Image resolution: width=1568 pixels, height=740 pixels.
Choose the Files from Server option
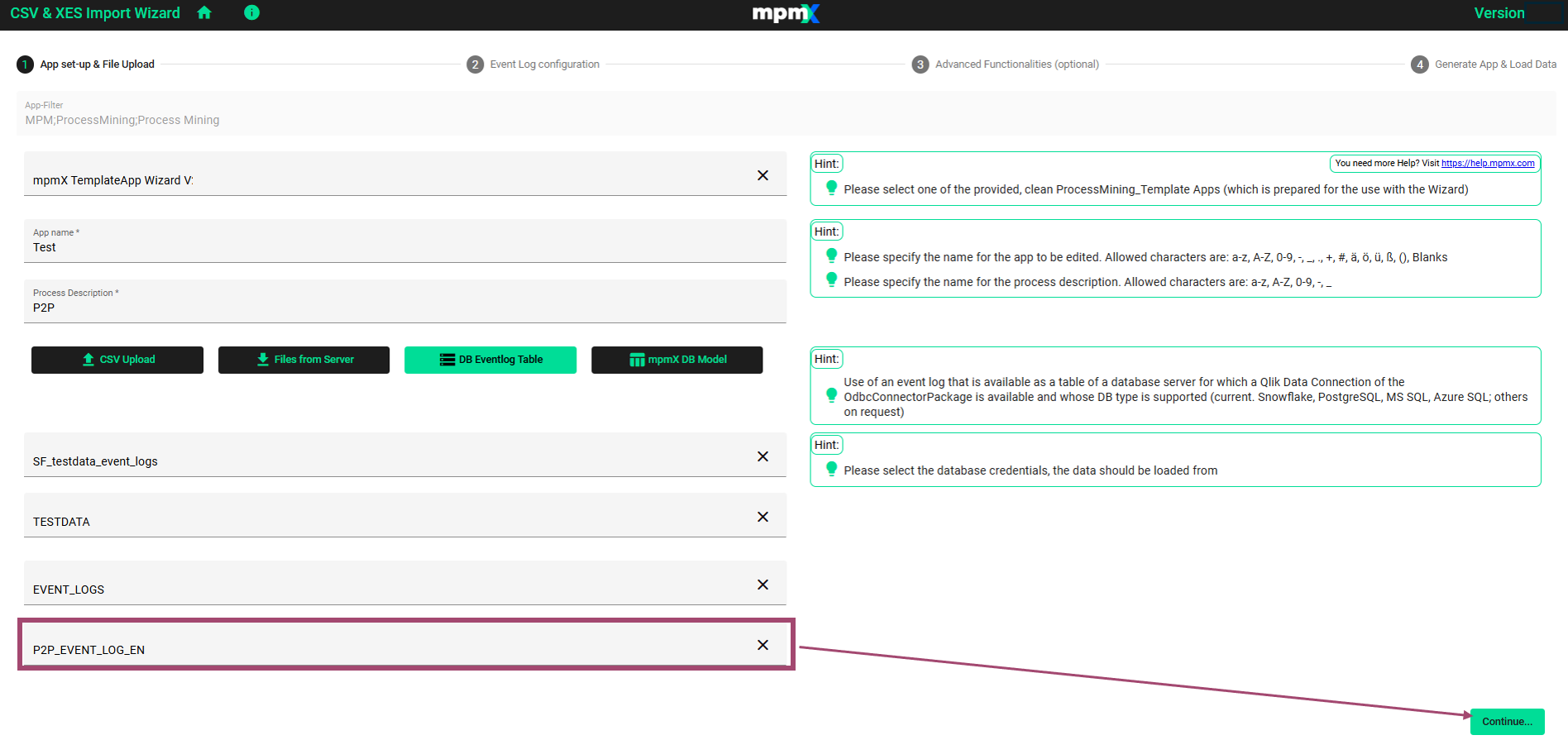(x=304, y=360)
